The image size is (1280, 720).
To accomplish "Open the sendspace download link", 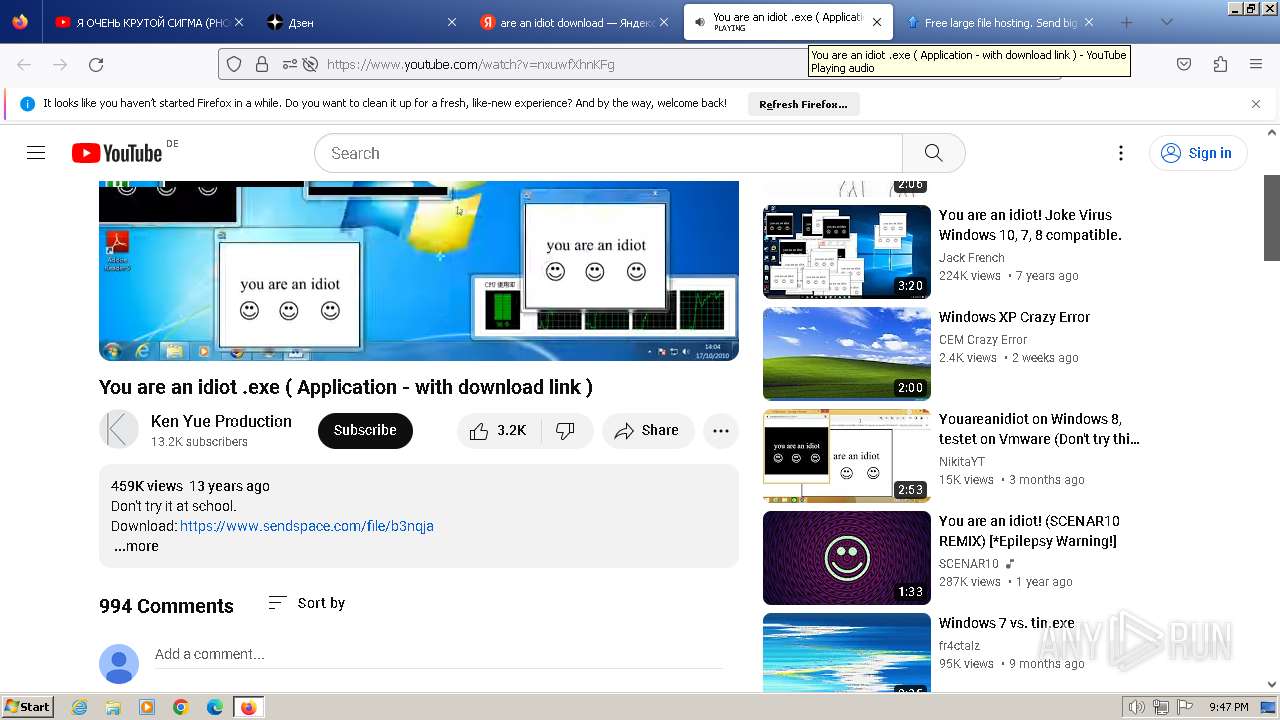I will tap(307, 526).
